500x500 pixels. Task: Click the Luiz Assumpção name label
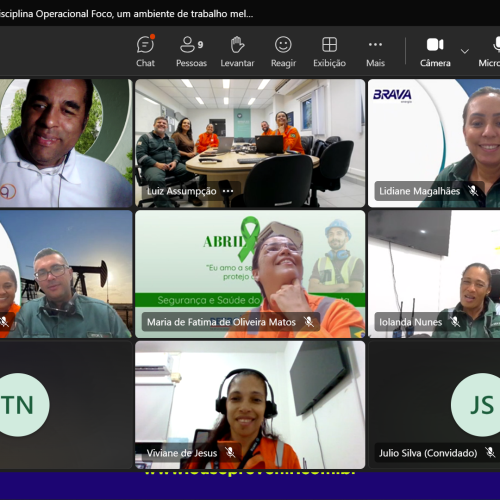(182, 191)
